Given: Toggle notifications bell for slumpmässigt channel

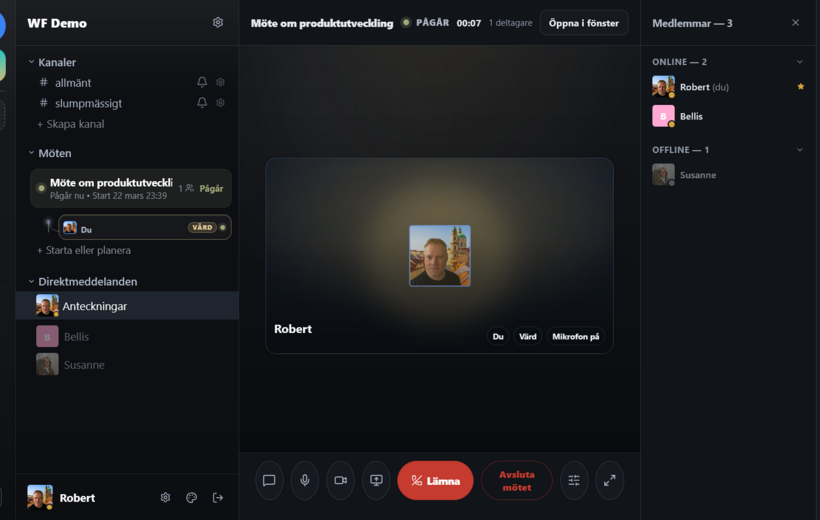Looking at the screenshot, I should 202,103.
